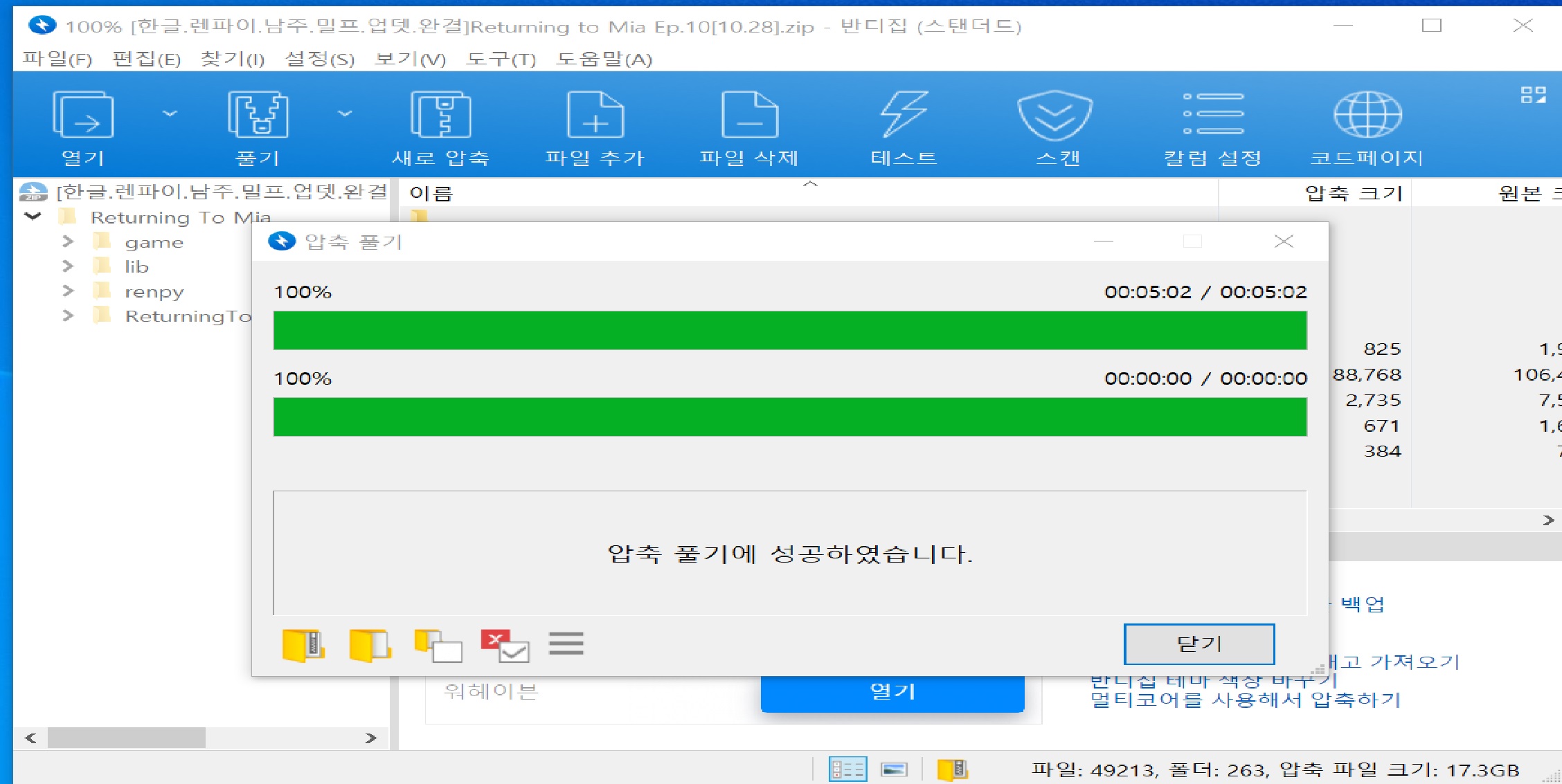Image resolution: width=1562 pixels, height=784 pixels.
Task: Click the second file progress bar
Action: point(790,417)
